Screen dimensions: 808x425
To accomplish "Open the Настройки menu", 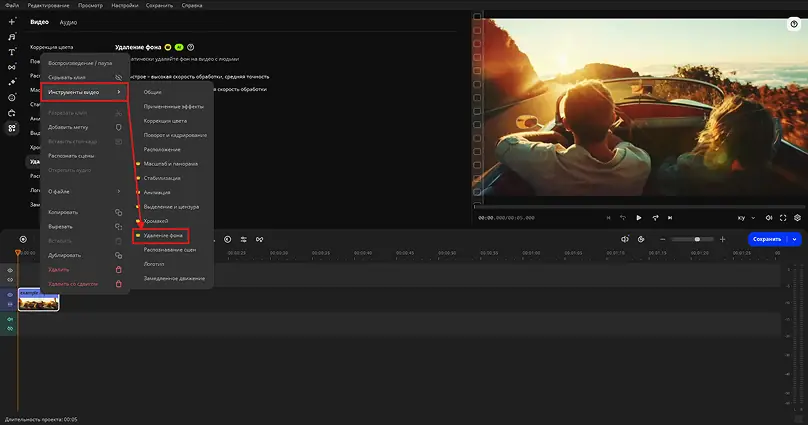I will pyautogui.click(x=125, y=5).
